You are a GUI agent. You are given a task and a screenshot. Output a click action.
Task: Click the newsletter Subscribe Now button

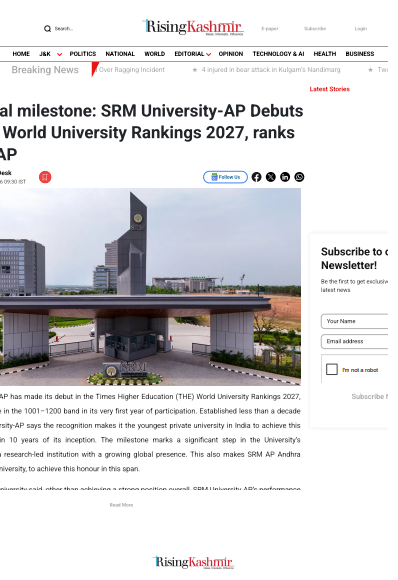369,397
